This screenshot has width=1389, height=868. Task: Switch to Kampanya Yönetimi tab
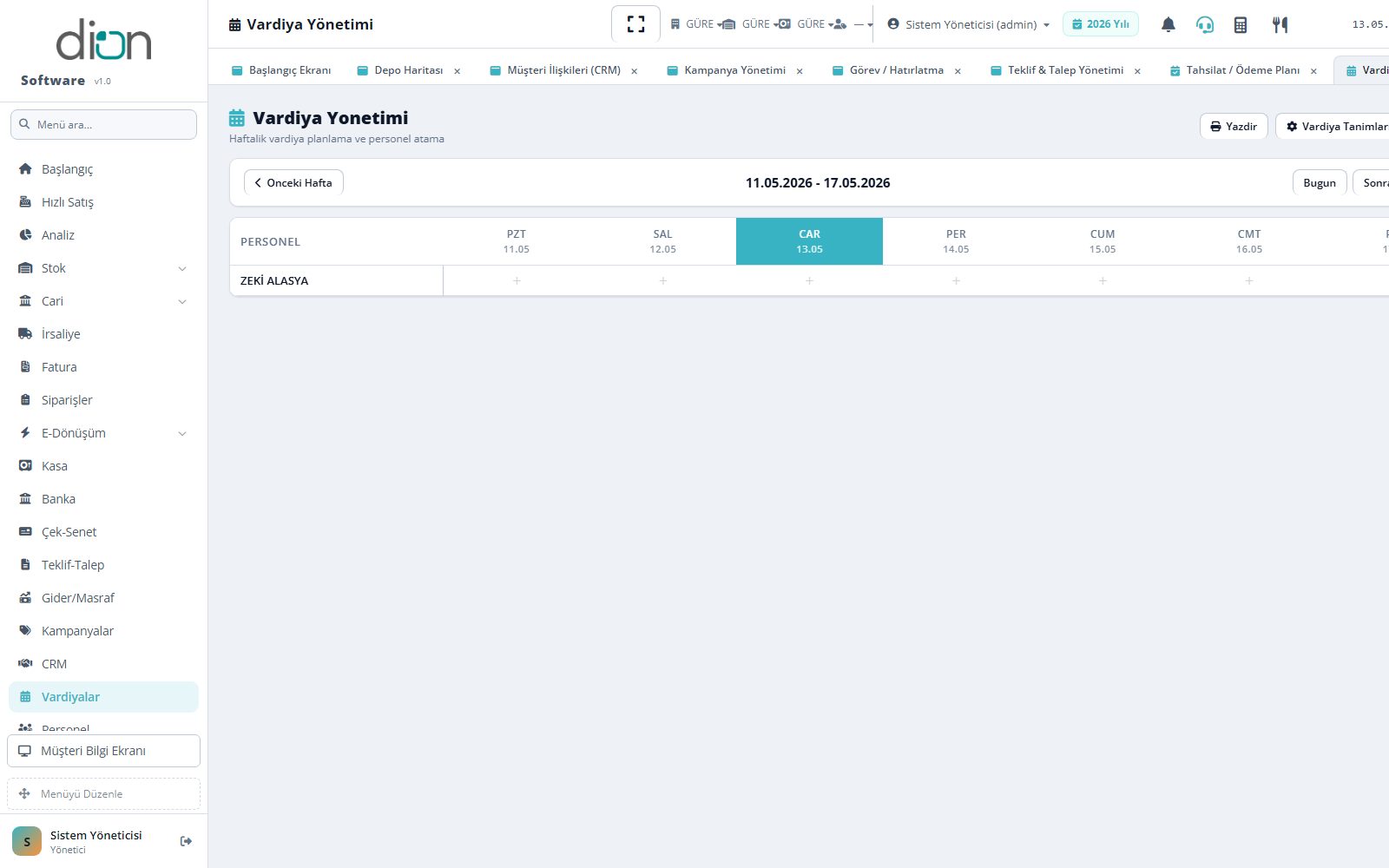(x=727, y=70)
